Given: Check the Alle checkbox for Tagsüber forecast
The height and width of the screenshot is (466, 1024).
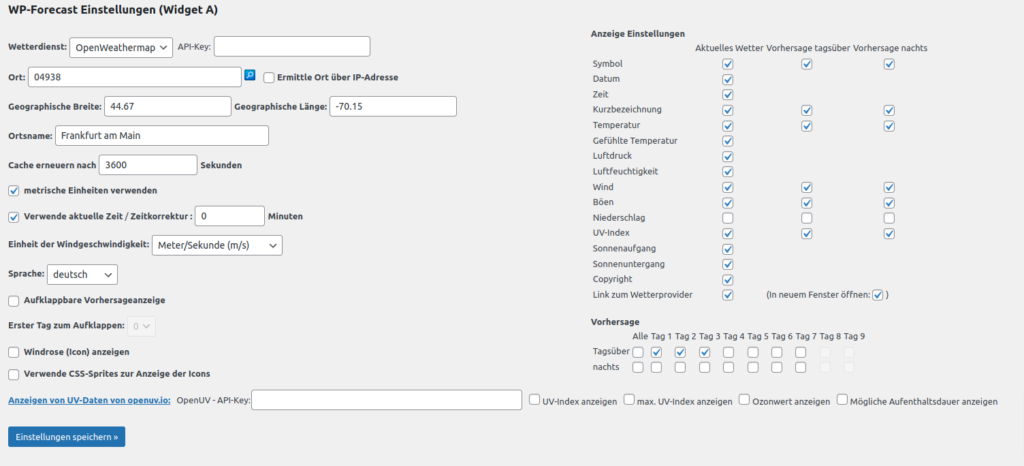Looking at the screenshot, I should pos(638,352).
